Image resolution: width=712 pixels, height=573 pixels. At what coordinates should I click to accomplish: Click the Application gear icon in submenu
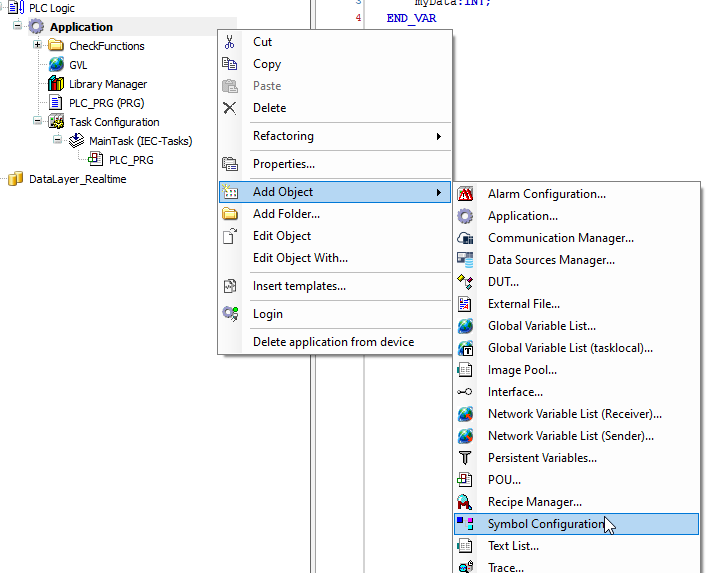click(x=465, y=216)
